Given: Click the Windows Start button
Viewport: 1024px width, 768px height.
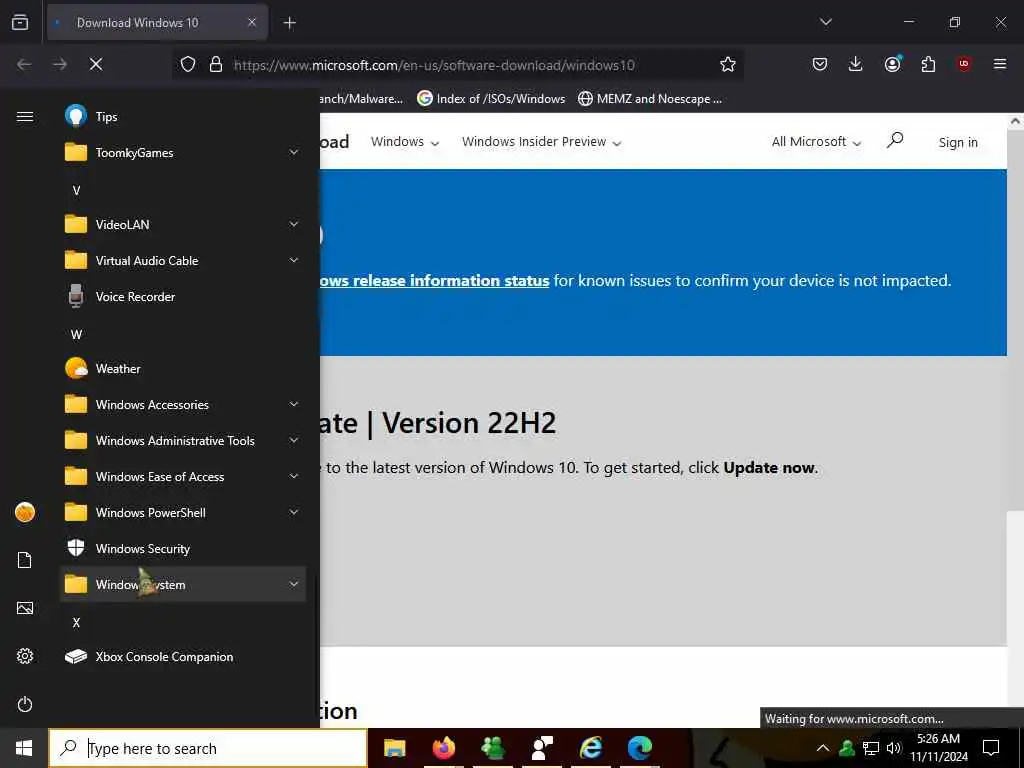Looking at the screenshot, I should (24, 748).
